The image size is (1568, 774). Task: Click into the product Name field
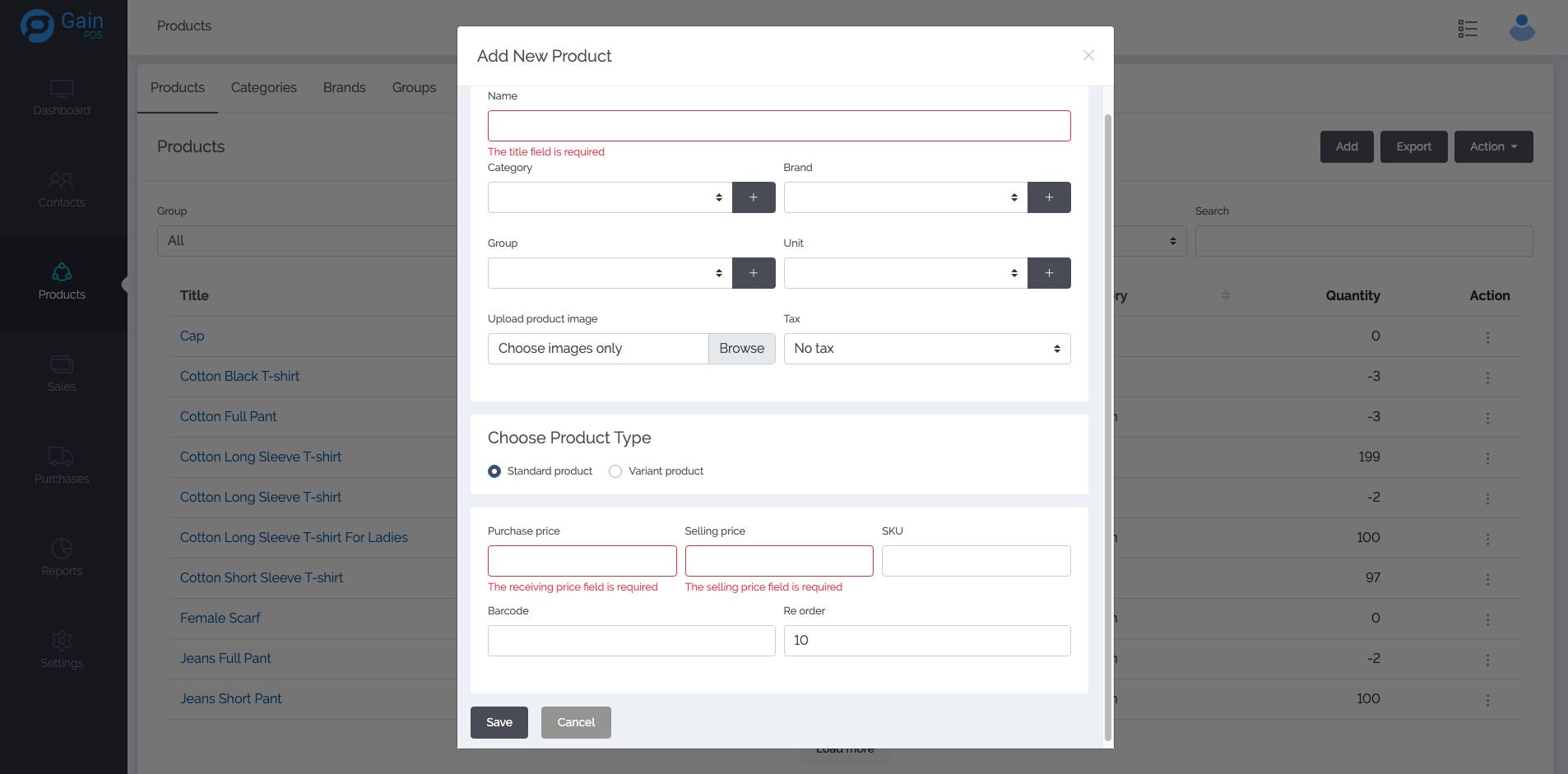[x=778, y=126]
